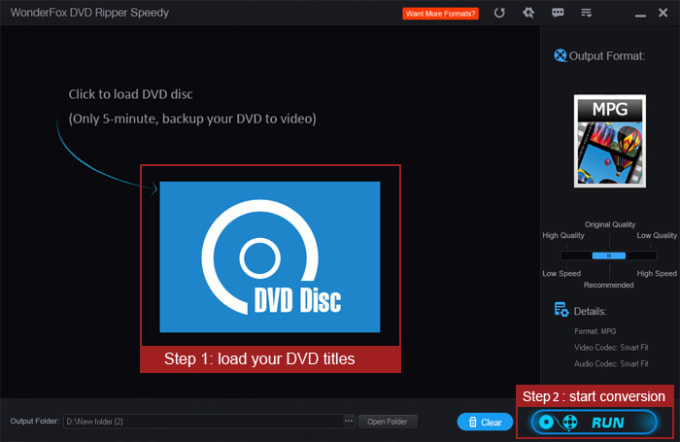Screen dimensions: 680x442
Task: Click the Want More Formats? banner
Action: point(440,13)
